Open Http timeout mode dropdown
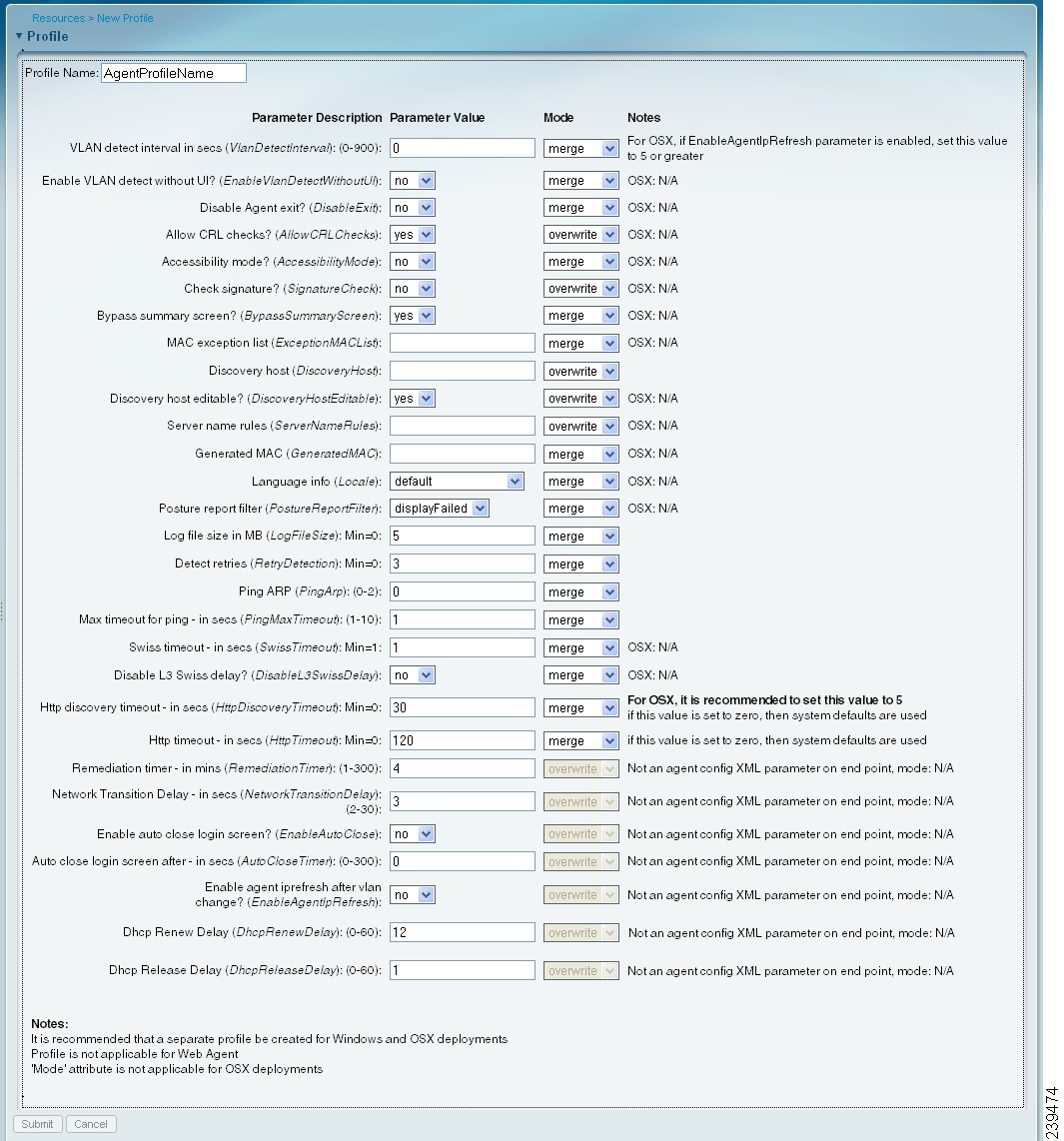 pos(580,740)
